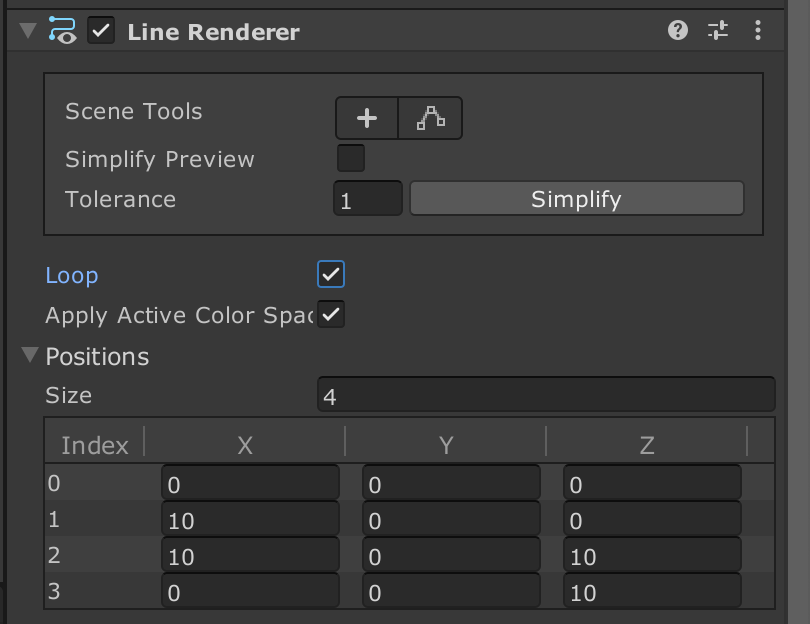Open Line Renderer help reference
Screen dimensions: 810x624
[677, 30]
